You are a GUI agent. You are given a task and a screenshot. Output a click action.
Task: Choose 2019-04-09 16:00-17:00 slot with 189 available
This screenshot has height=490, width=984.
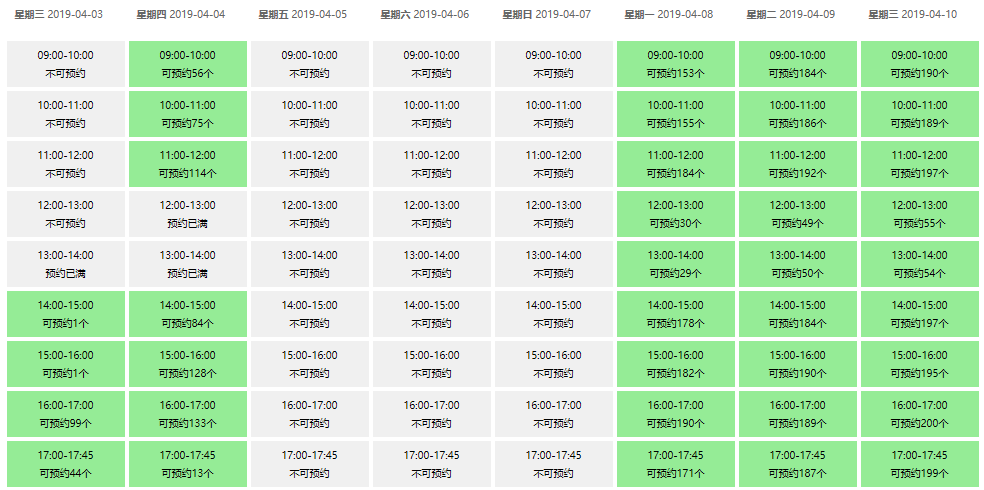pyautogui.click(x=798, y=413)
